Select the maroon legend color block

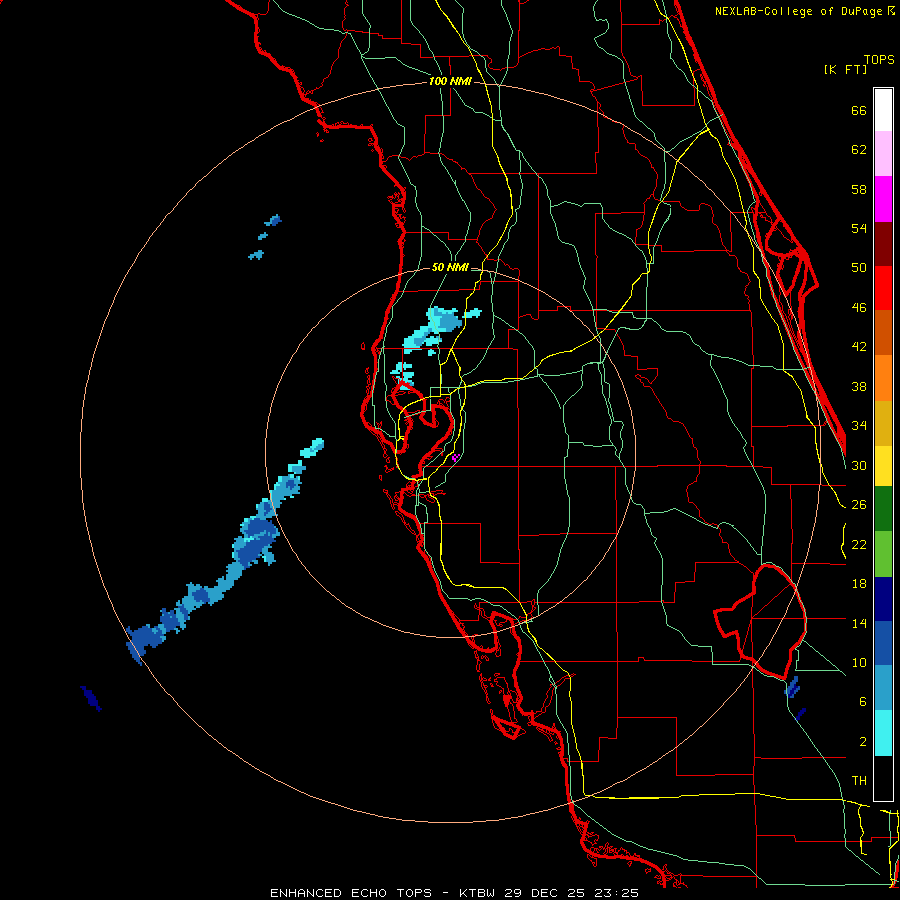(x=883, y=244)
